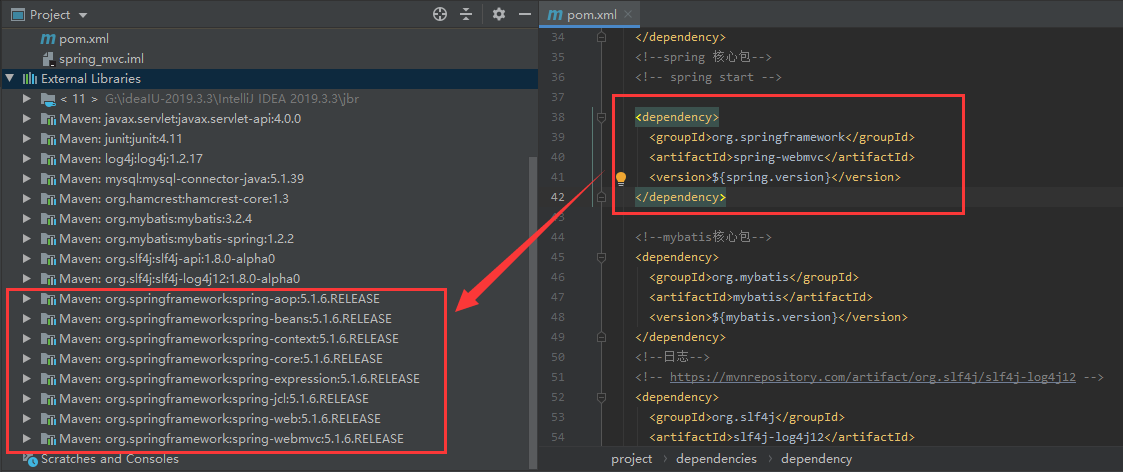This screenshot has width=1123, height=472.
Task: Click library icon beside junit:junit:4.11
Action: point(48,139)
